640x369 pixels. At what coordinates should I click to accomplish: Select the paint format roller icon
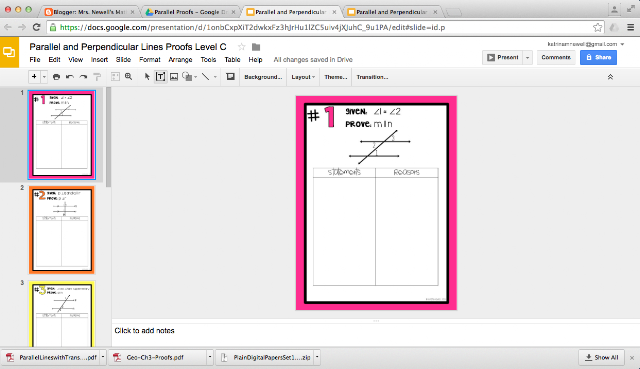coord(97,77)
